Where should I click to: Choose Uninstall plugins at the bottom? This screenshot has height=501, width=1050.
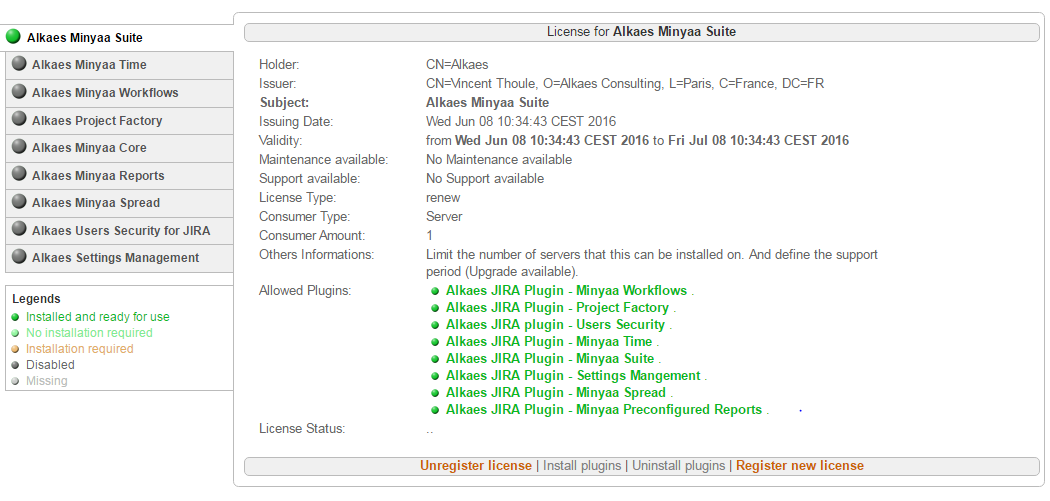click(x=678, y=466)
